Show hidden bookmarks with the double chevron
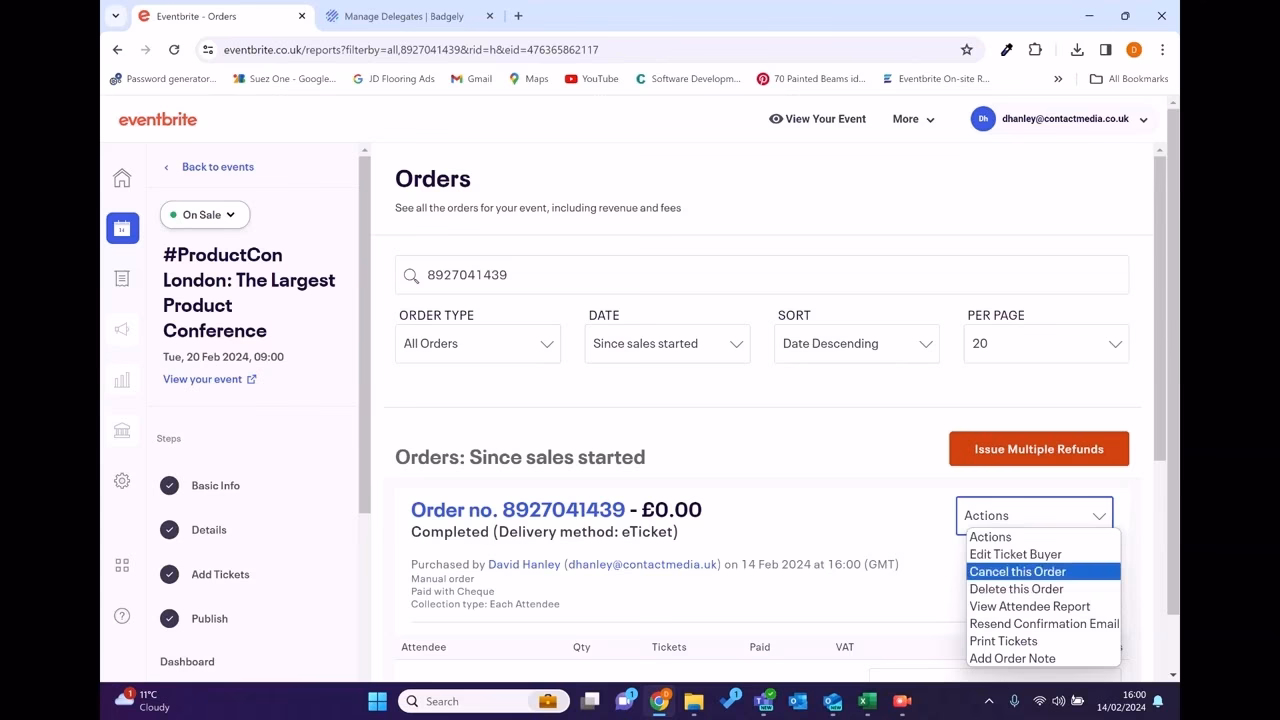1280x720 pixels. tap(1058, 79)
